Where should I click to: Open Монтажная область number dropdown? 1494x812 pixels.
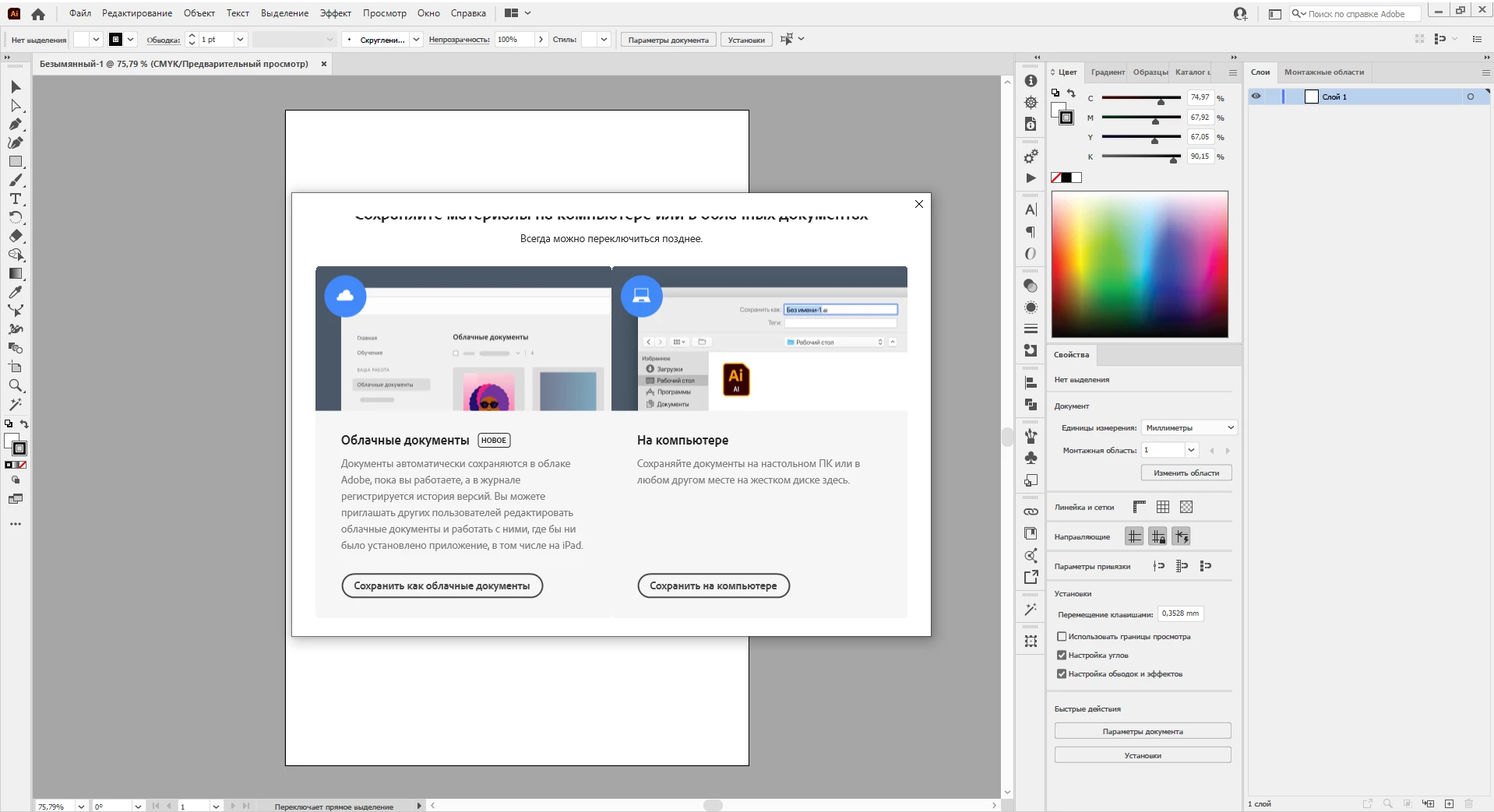coord(1191,450)
